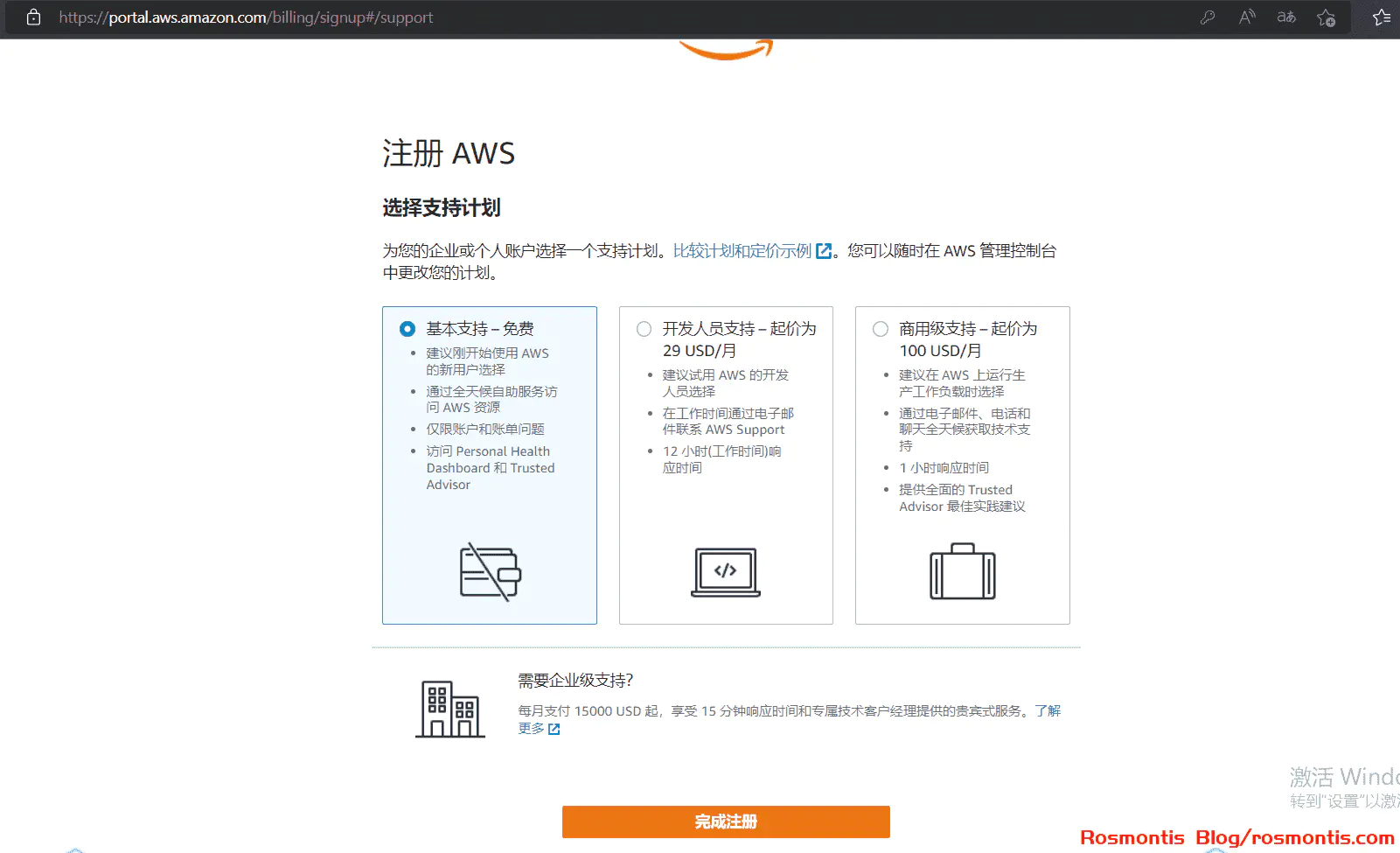The height and width of the screenshot is (853, 1400).
Task: Open the saved passwords key icon
Action: pyautogui.click(x=1208, y=17)
